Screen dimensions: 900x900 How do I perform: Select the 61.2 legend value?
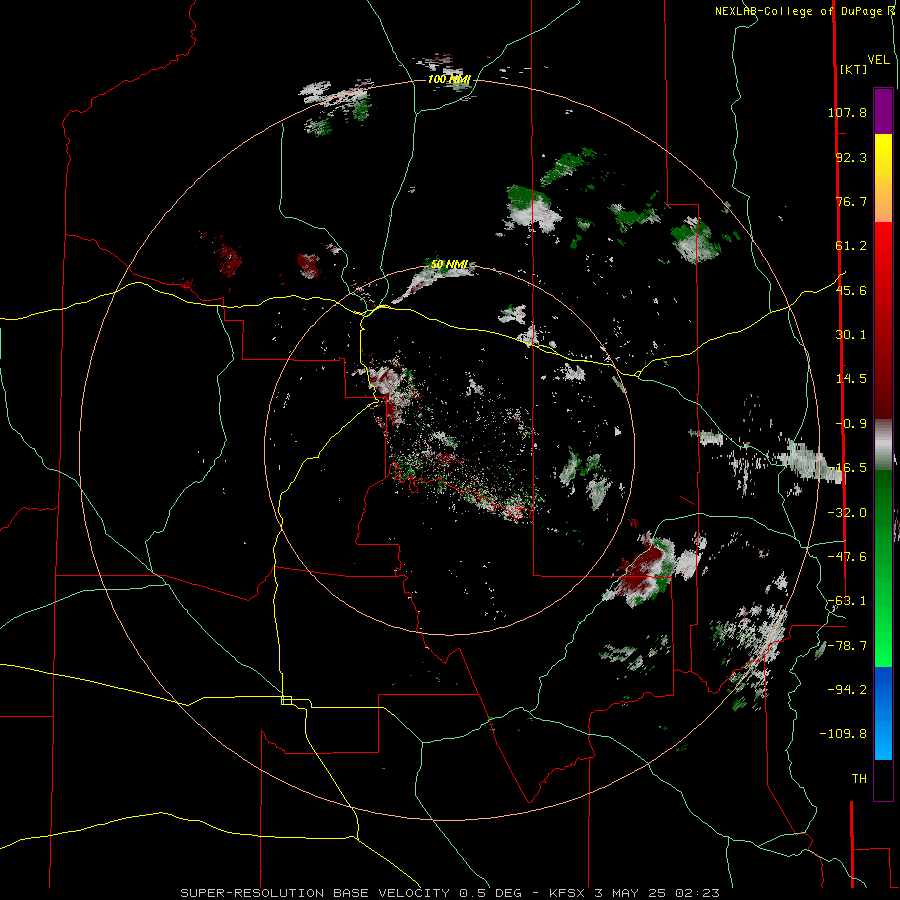point(851,246)
